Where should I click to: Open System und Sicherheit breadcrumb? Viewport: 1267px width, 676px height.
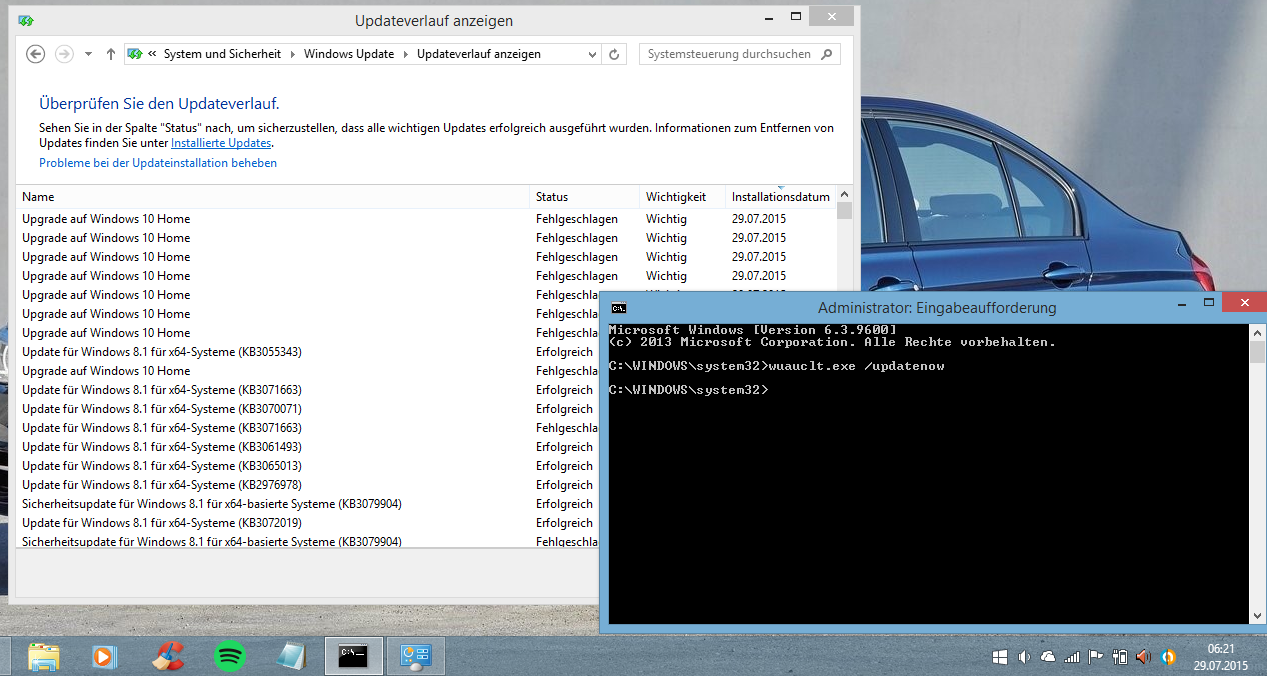coord(223,54)
